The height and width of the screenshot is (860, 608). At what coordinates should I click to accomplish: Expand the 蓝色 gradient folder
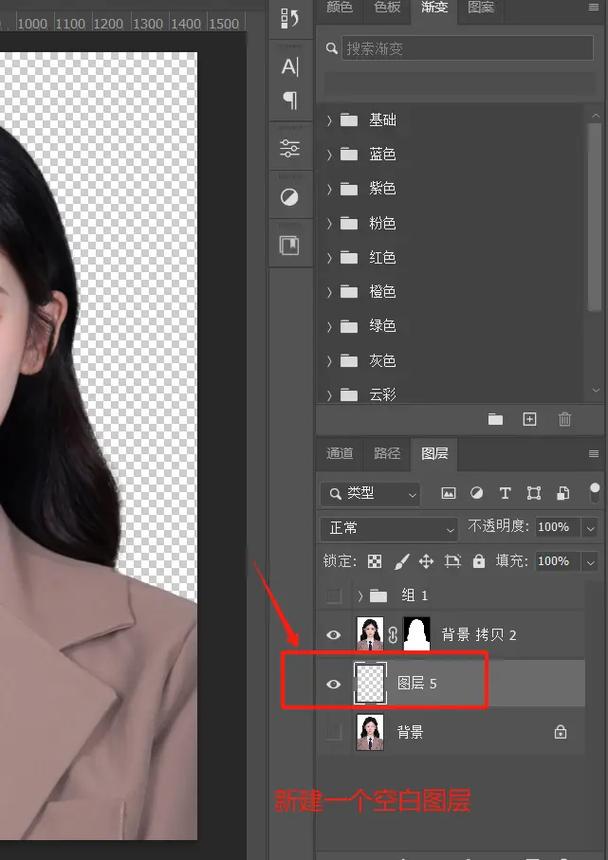click(x=329, y=154)
